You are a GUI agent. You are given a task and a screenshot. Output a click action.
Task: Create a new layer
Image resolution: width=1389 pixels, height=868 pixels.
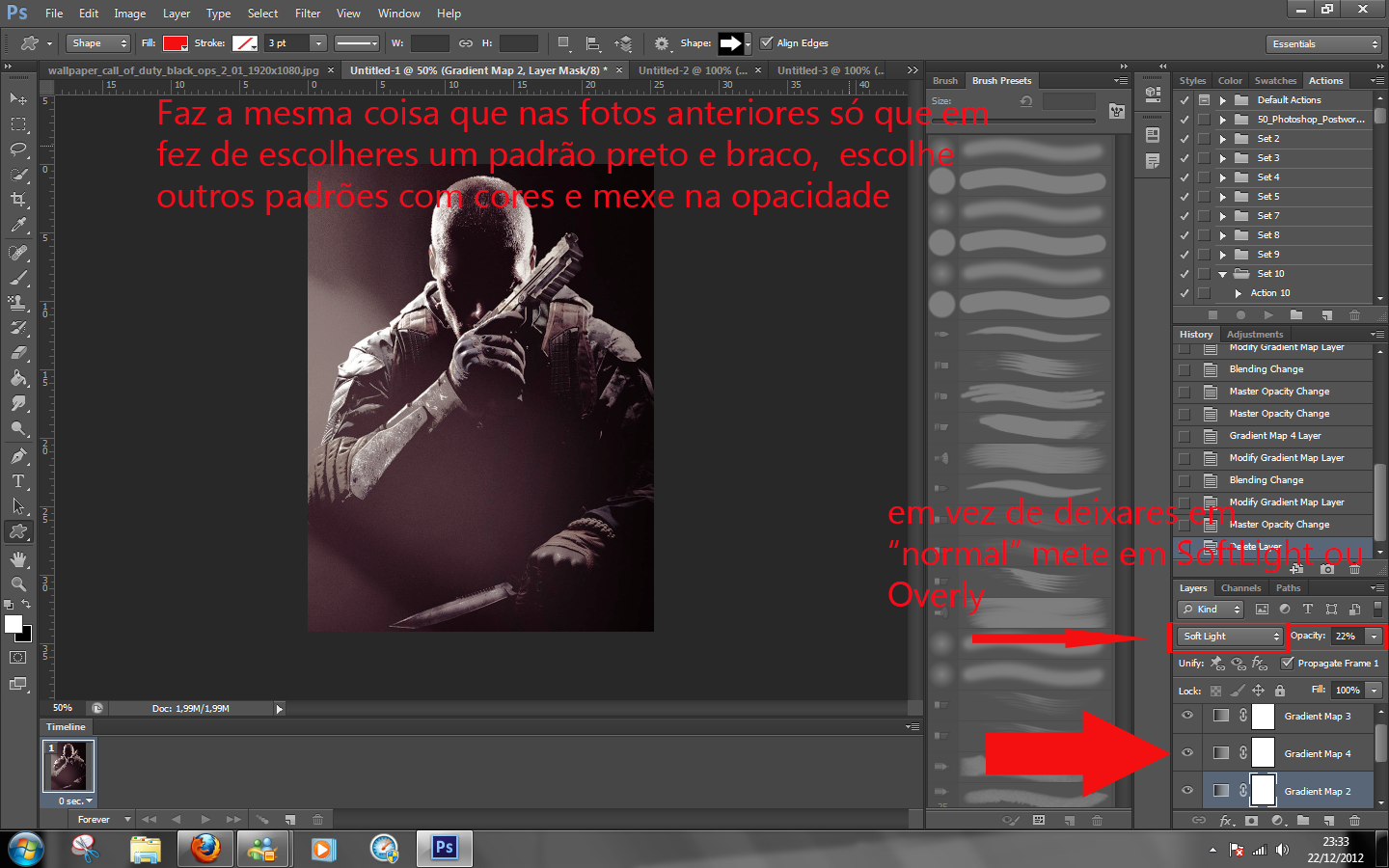(1328, 821)
